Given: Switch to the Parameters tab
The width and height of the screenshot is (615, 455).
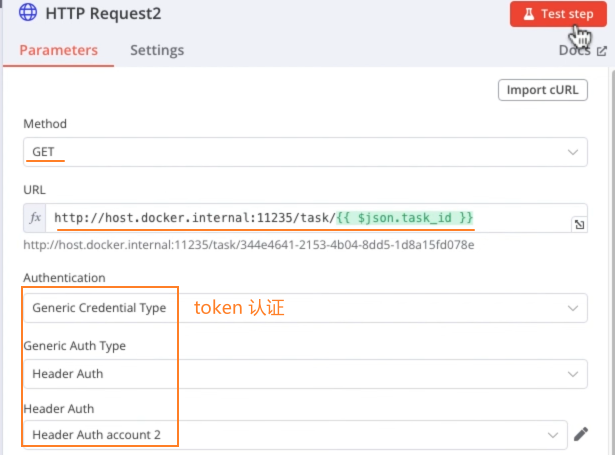Looking at the screenshot, I should (58, 50).
